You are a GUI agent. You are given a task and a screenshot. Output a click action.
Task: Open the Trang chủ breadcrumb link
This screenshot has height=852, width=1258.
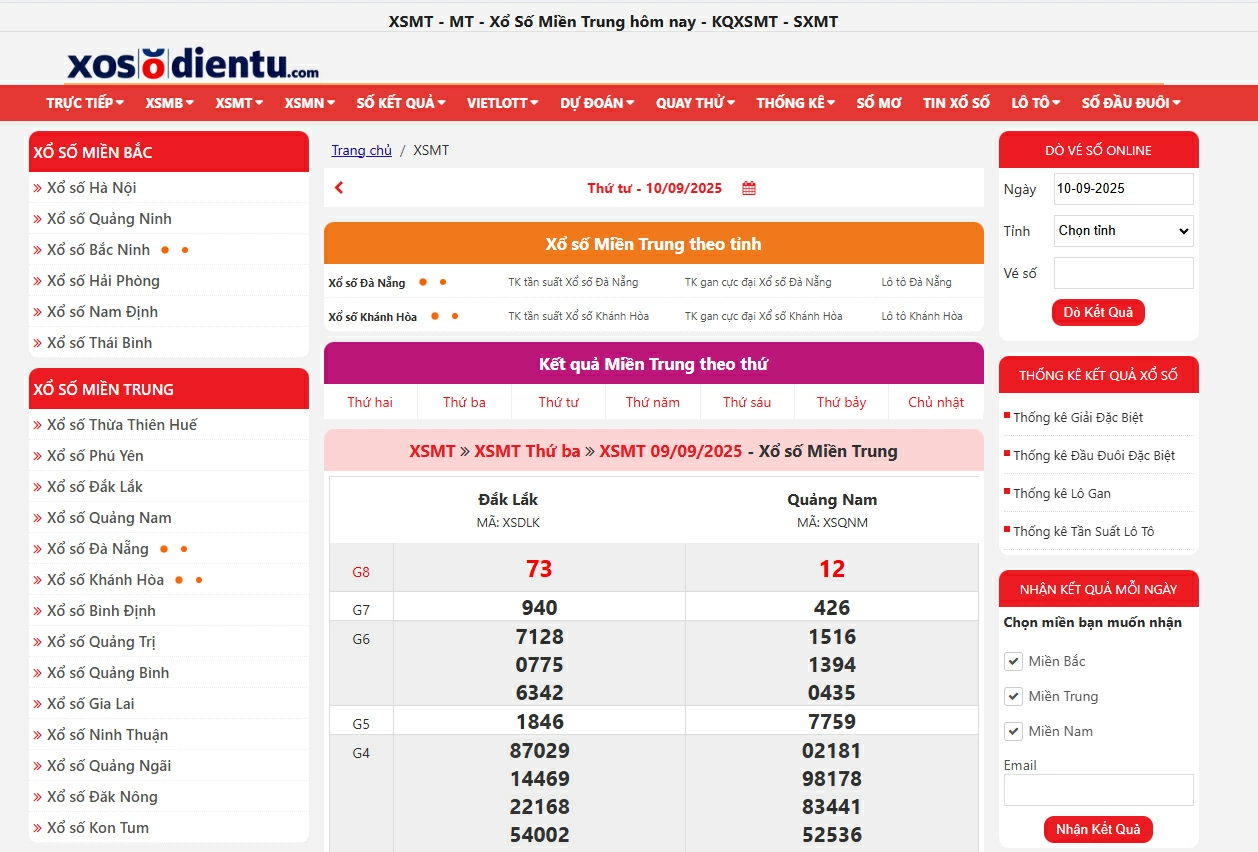[362, 150]
